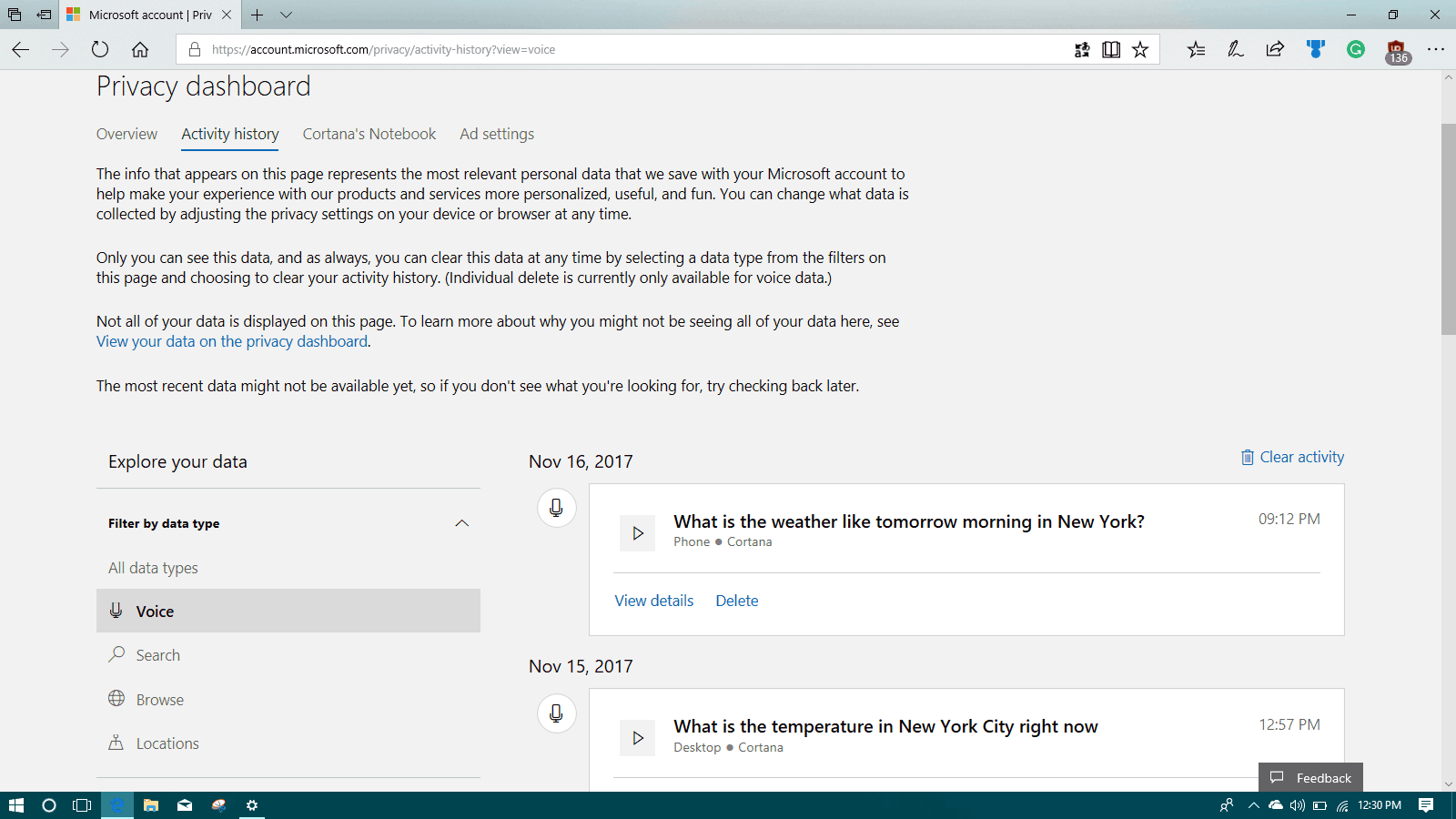Open Reading view book icon in address bar
The height and width of the screenshot is (819, 1456).
click(1111, 50)
